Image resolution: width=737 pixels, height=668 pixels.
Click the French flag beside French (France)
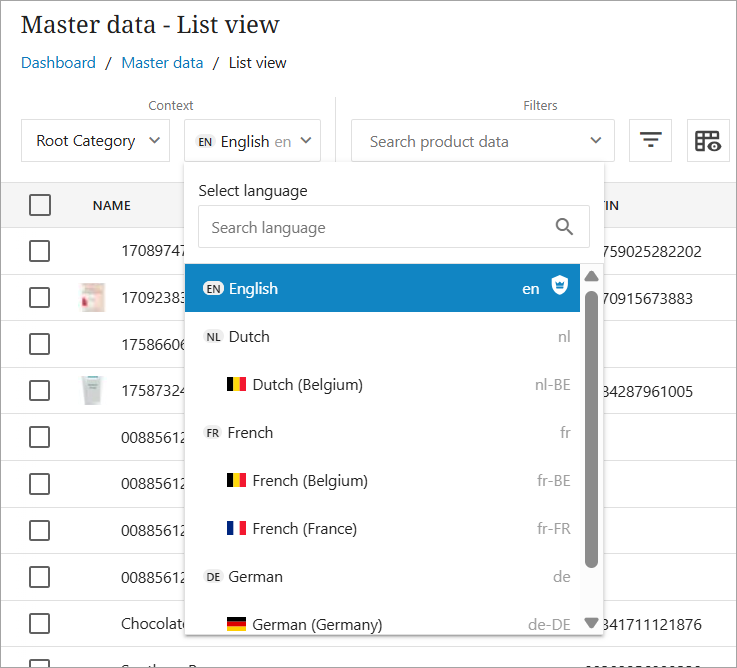tap(236, 529)
